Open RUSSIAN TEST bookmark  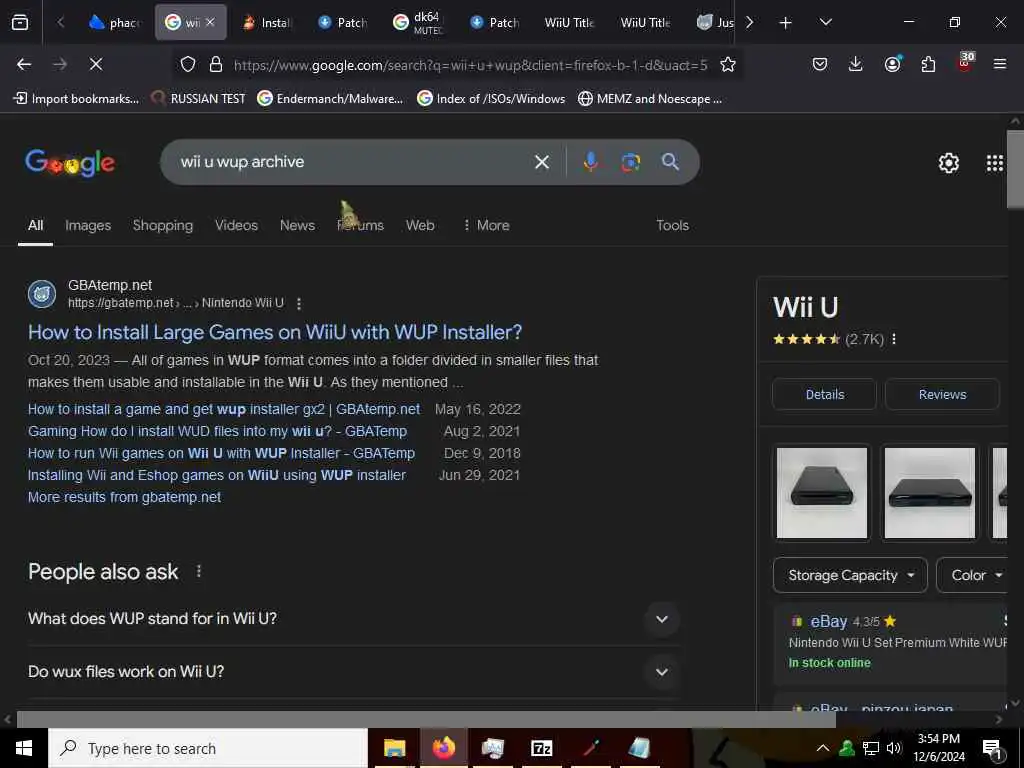198,99
